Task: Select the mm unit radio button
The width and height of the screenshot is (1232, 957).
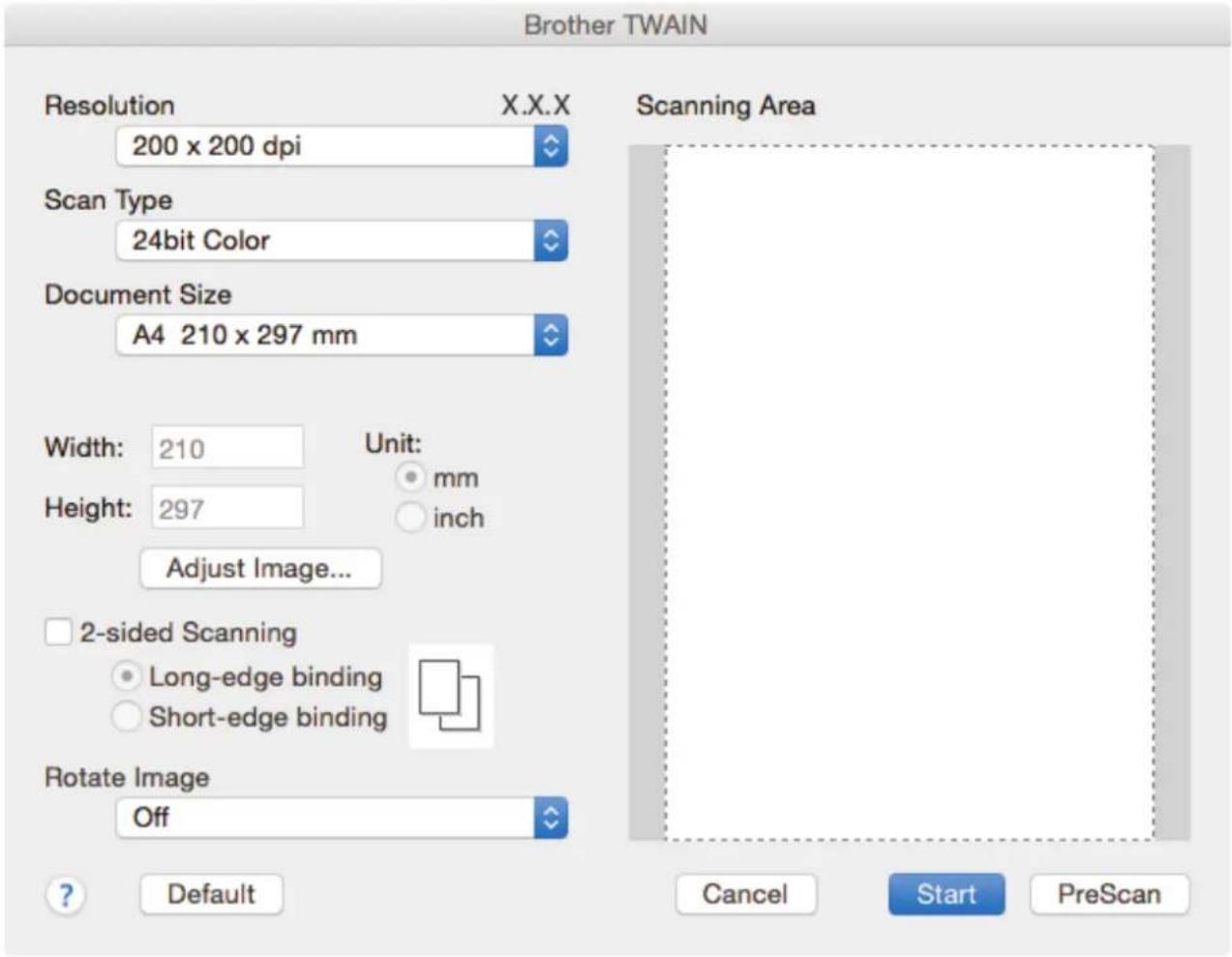Action: coord(410,477)
